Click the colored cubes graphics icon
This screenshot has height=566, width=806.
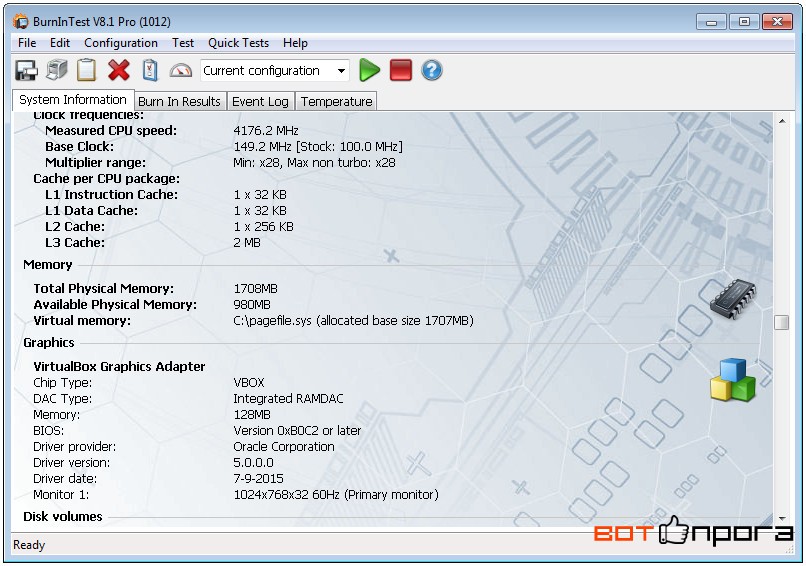pyautogui.click(x=733, y=380)
